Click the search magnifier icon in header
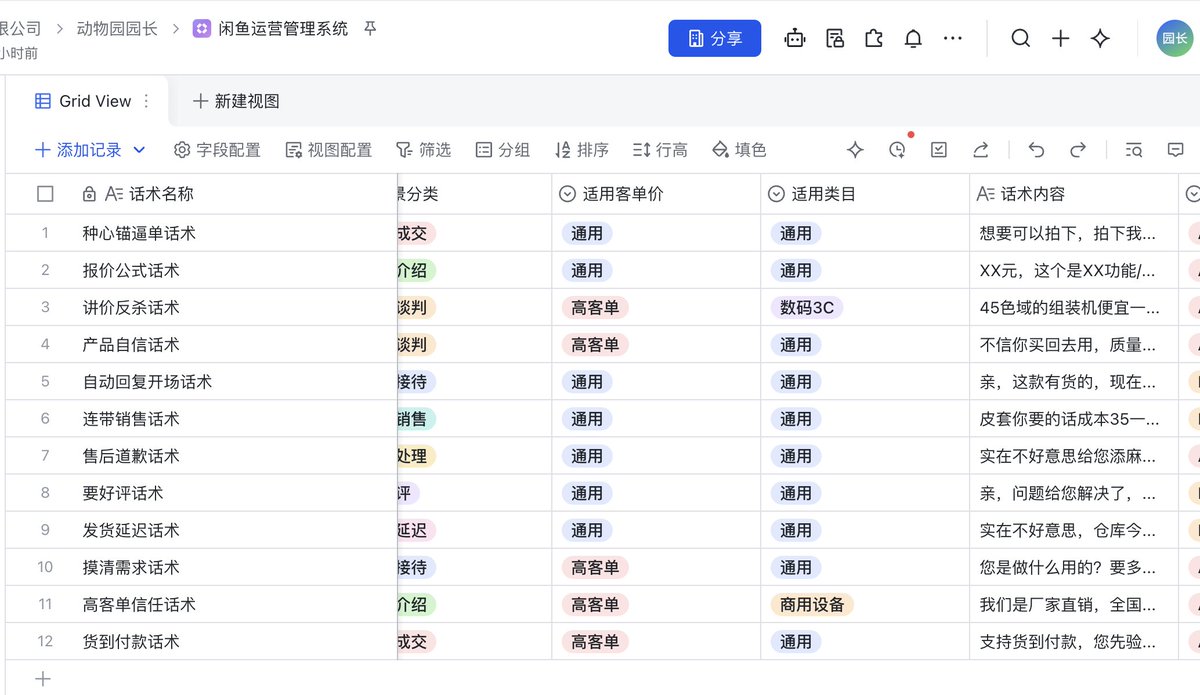 pyautogui.click(x=1020, y=38)
